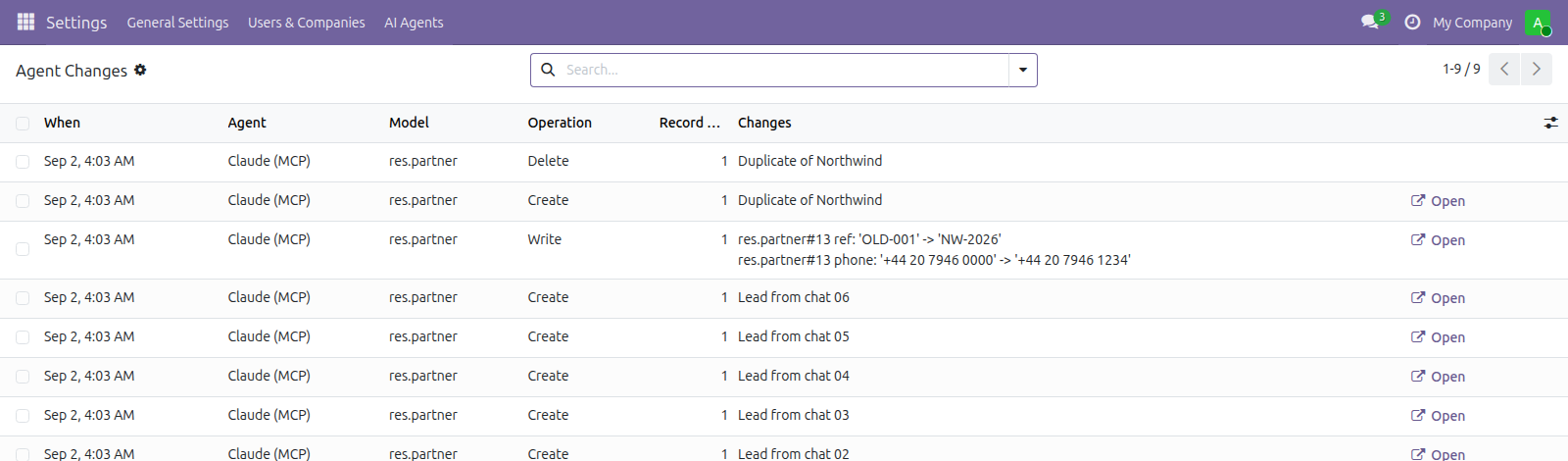The width and height of the screenshot is (1568, 461).
Task: Open the Lead from chat 06 record
Action: click(1438, 298)
